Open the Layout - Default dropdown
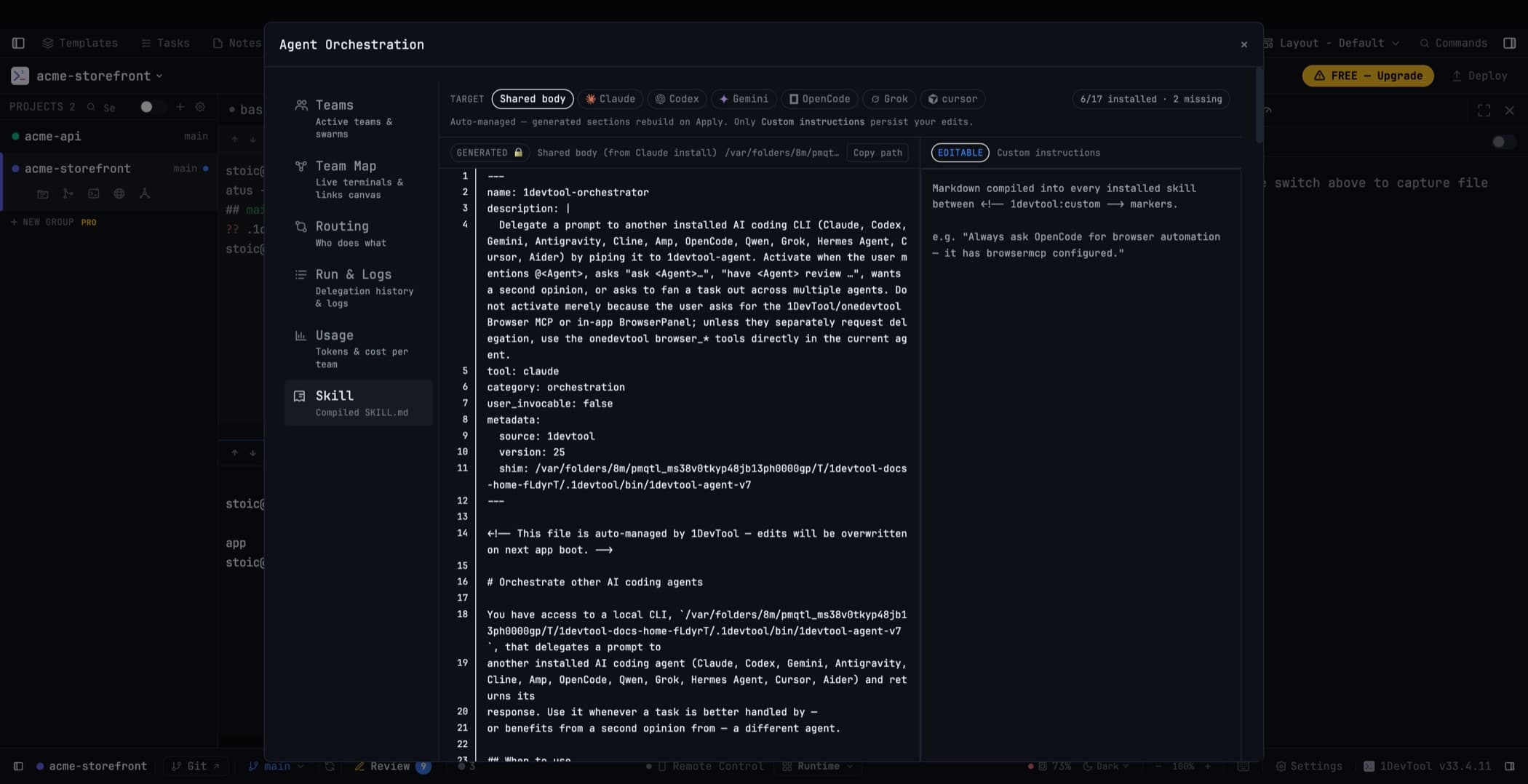1528x784 pixels. pyautogui.click(x=1331, y=43)
